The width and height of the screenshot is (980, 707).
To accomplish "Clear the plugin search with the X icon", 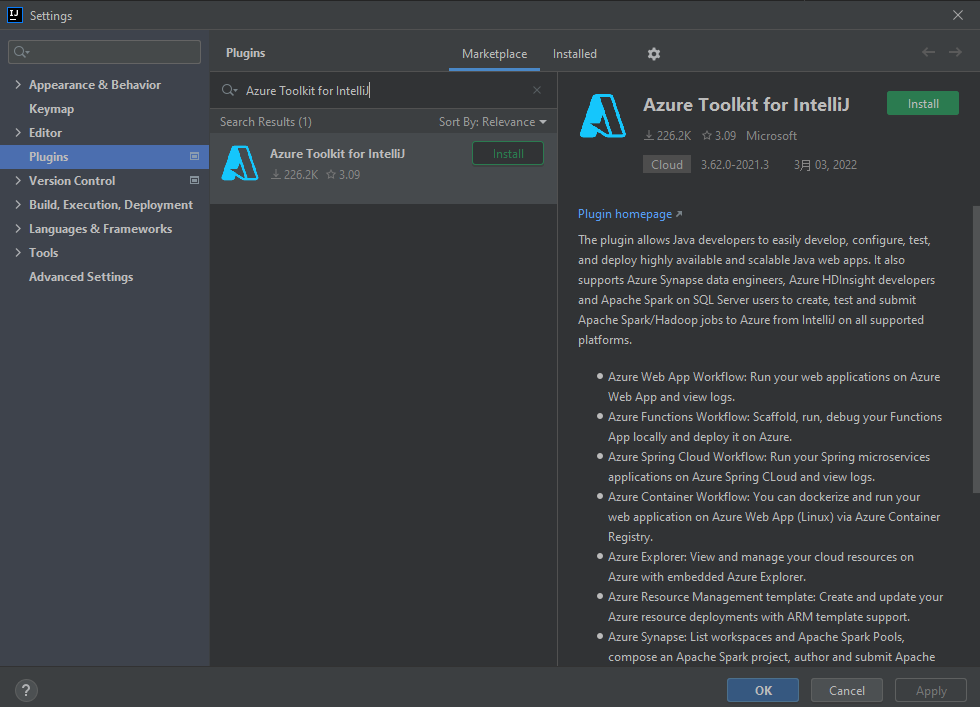I will coord(536,89).
